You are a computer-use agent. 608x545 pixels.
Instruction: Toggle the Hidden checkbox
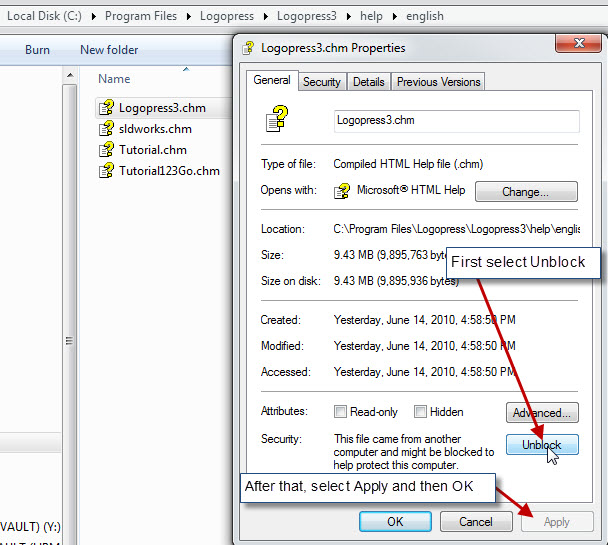[x=420, y=411]
